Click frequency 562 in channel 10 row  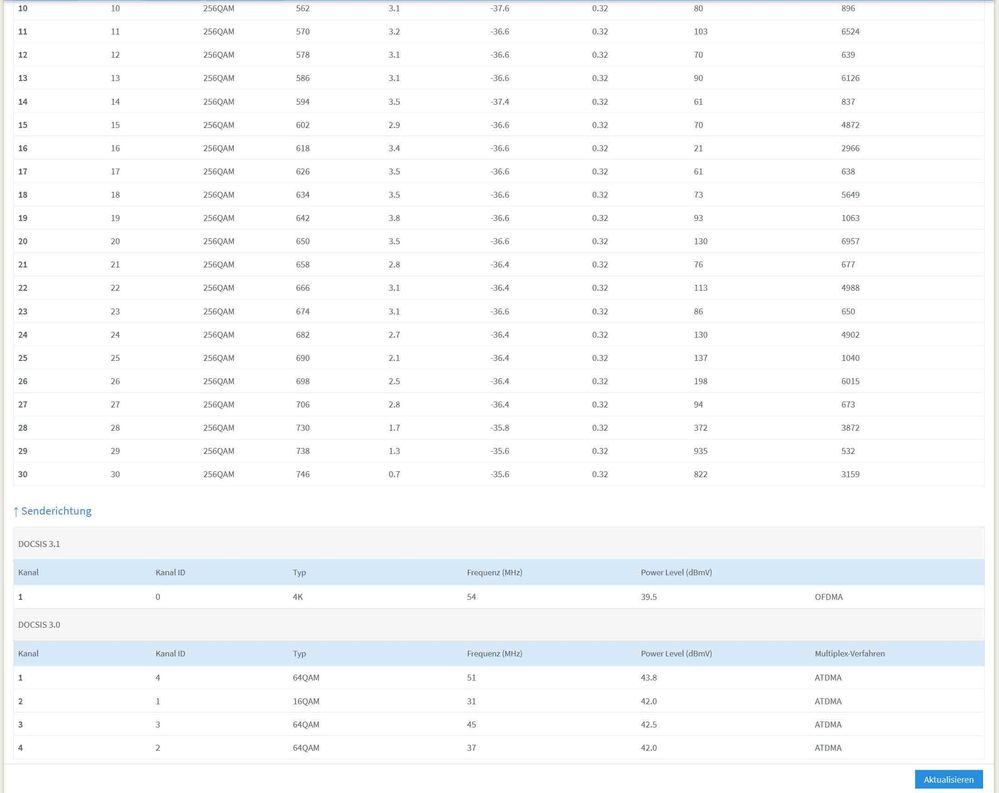(303, 8)
